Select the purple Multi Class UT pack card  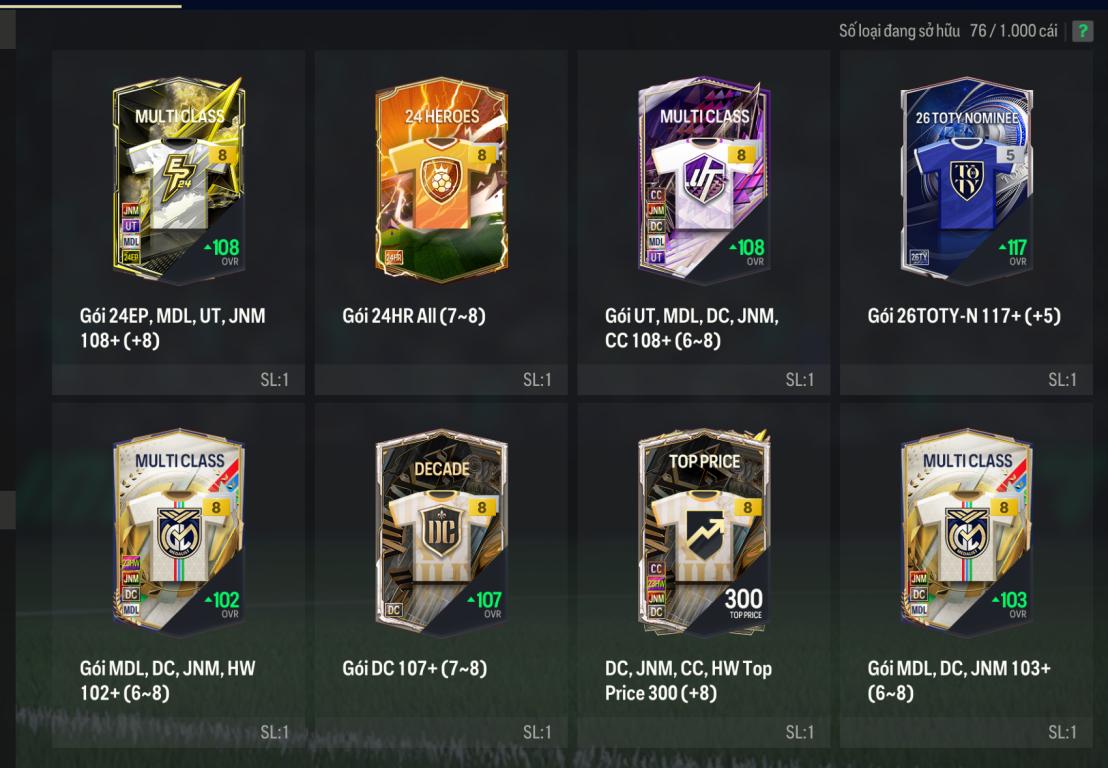coord(704,179)
